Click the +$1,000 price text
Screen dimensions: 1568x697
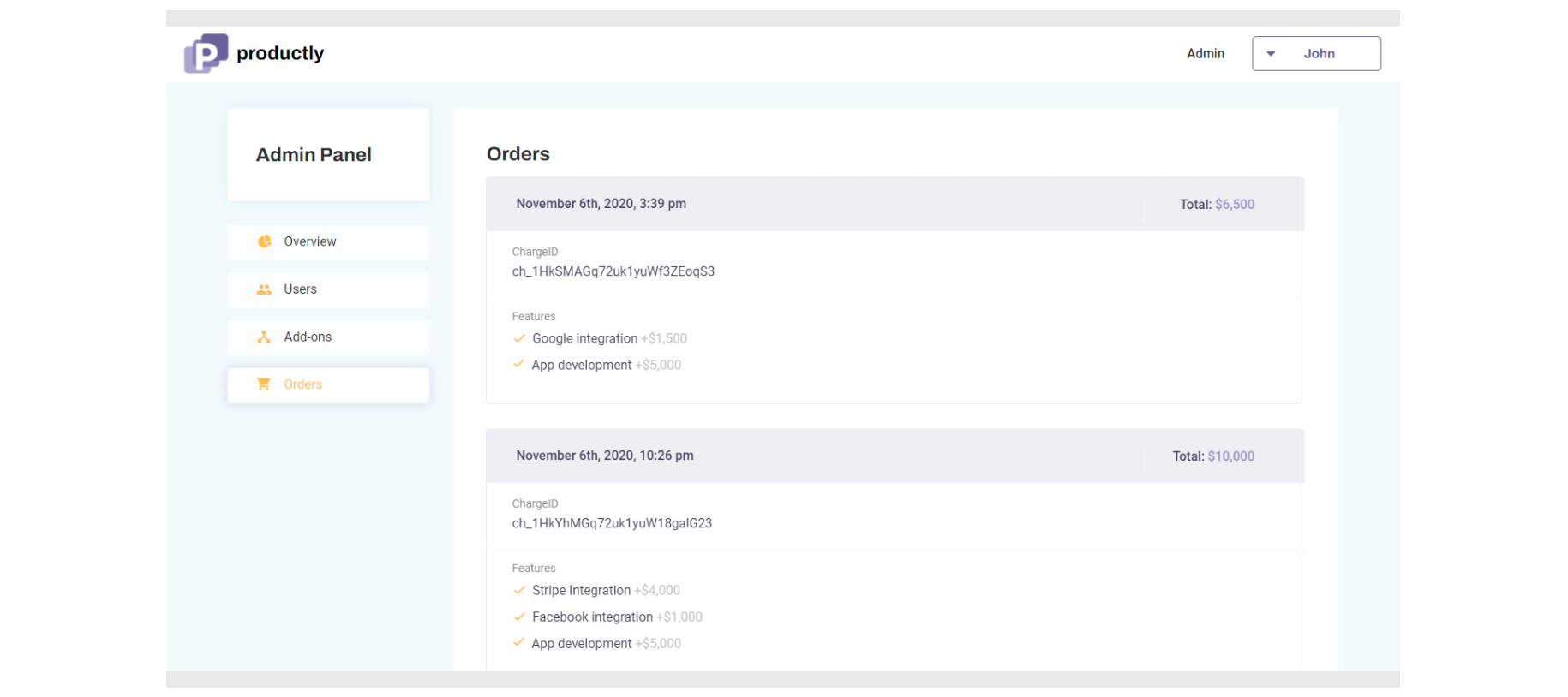point(679,617)
